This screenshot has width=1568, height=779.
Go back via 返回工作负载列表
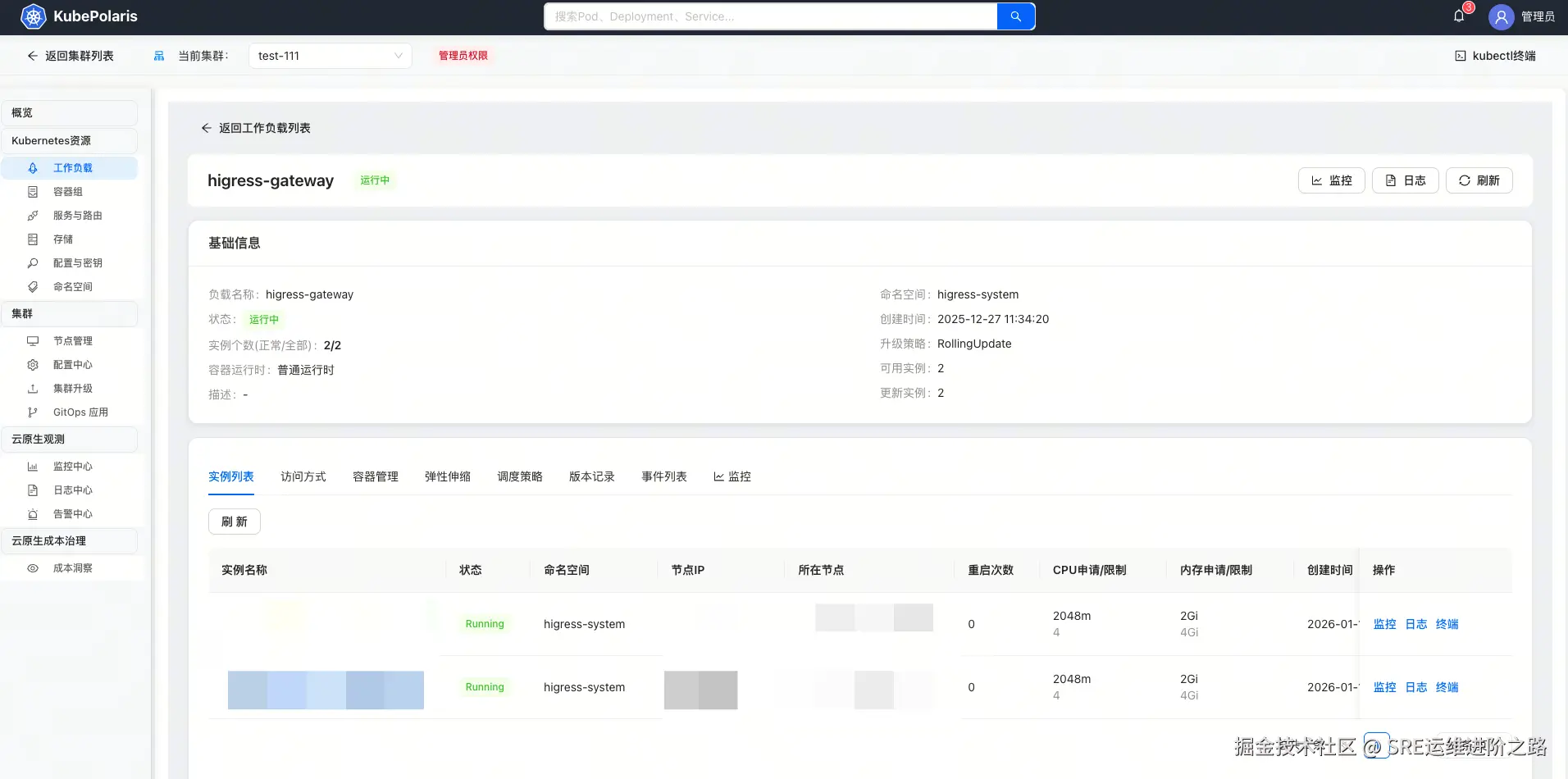[x=256, y=128]
